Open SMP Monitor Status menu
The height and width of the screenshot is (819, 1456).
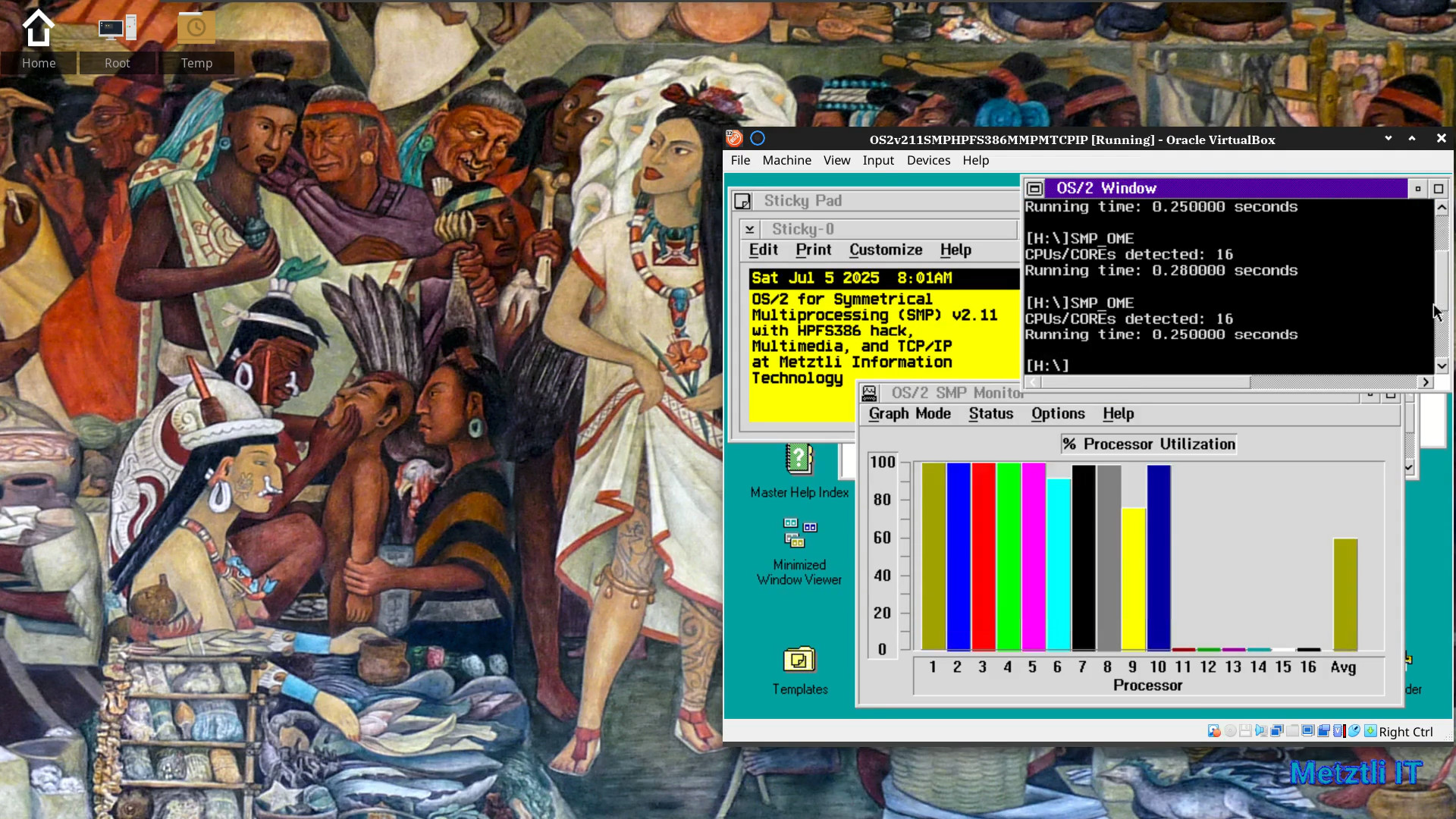pyautogui.click(x=990, y=413)
